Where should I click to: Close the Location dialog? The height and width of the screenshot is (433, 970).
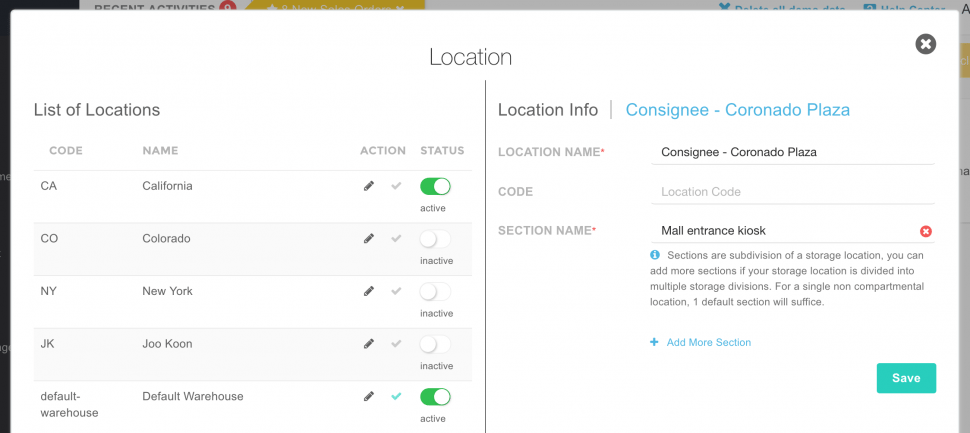925,44
